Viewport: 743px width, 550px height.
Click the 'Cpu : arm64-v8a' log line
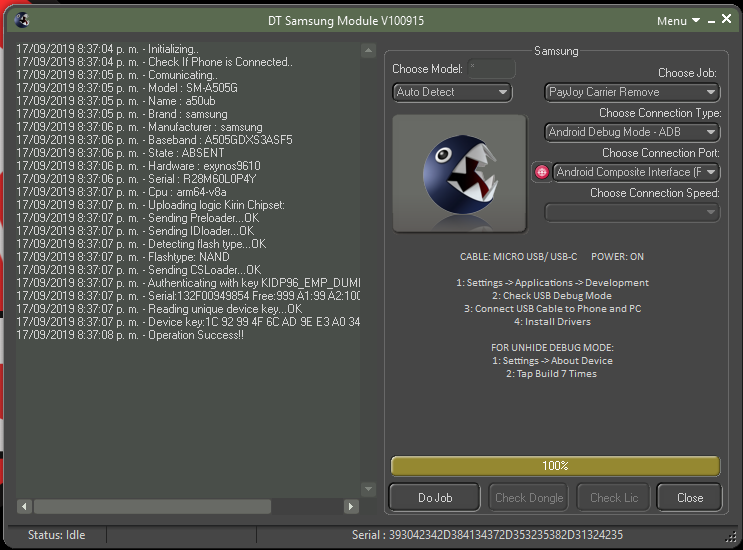pos(121,192)
